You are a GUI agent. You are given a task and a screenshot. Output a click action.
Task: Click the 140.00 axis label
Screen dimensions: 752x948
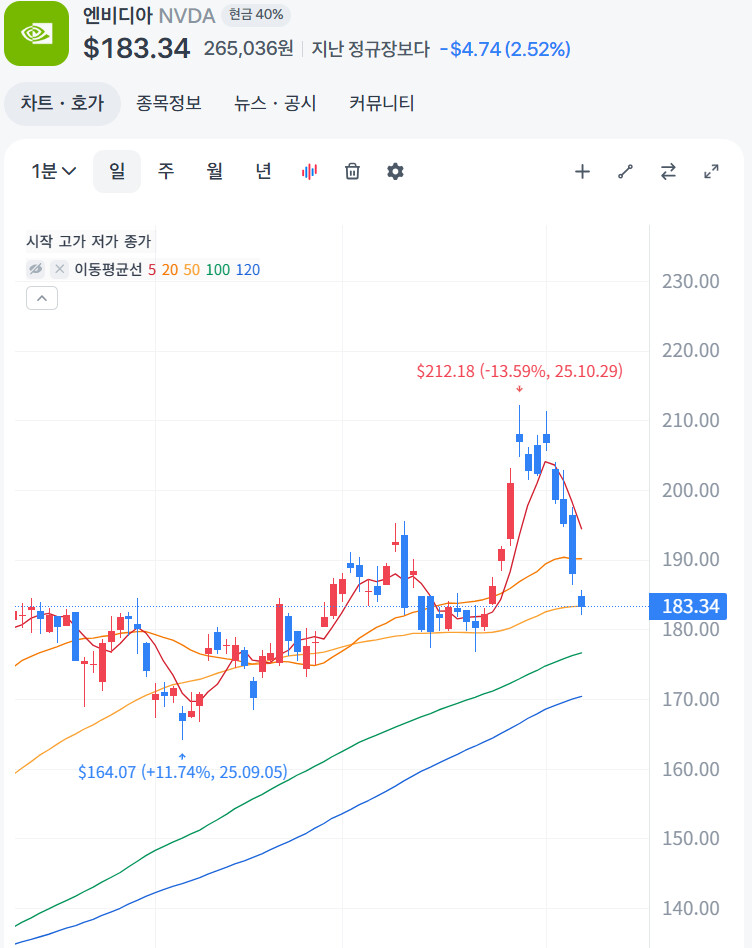click(691, 908)
